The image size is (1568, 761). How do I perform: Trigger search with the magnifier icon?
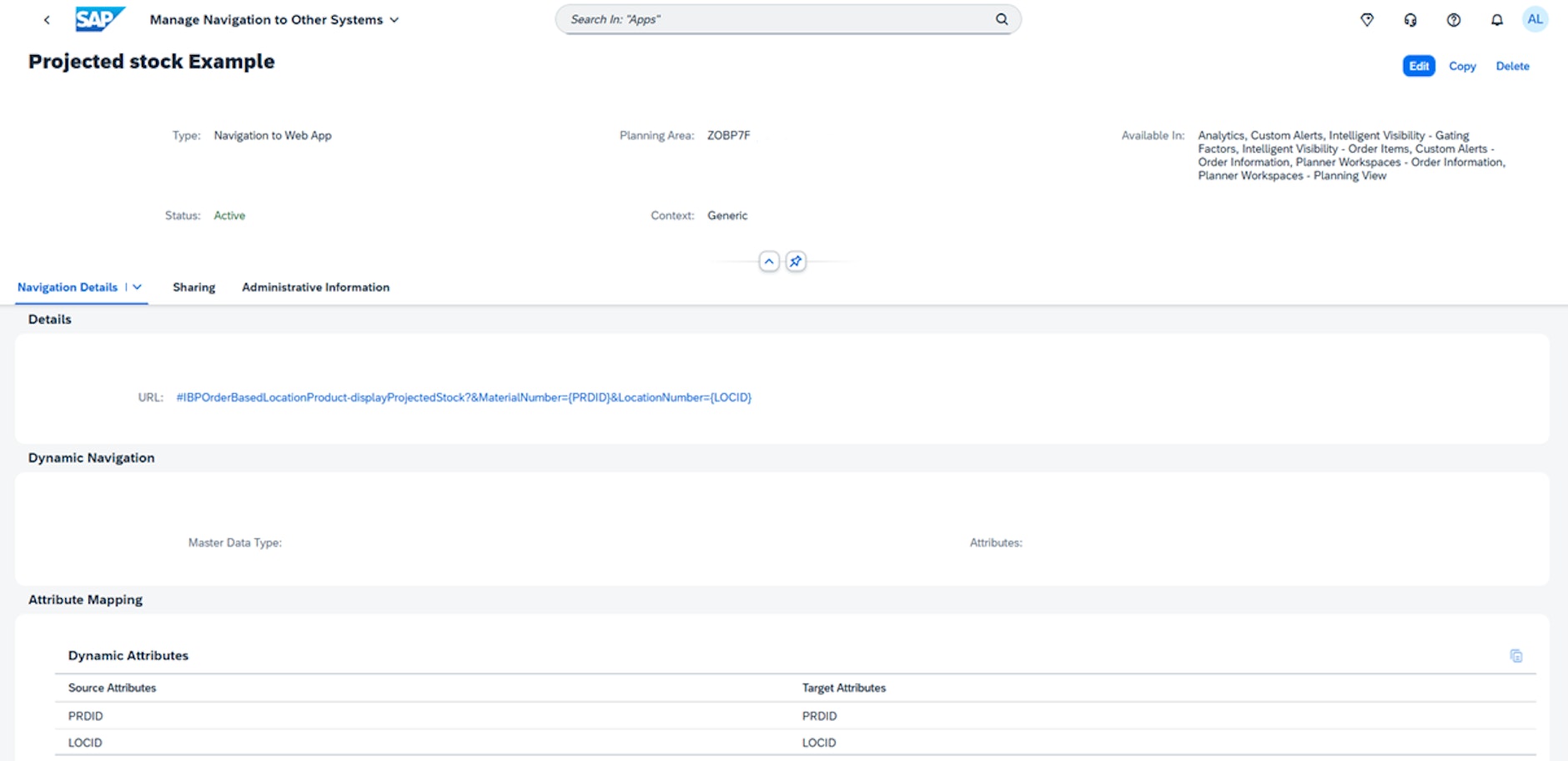(x=1000, y=18)
